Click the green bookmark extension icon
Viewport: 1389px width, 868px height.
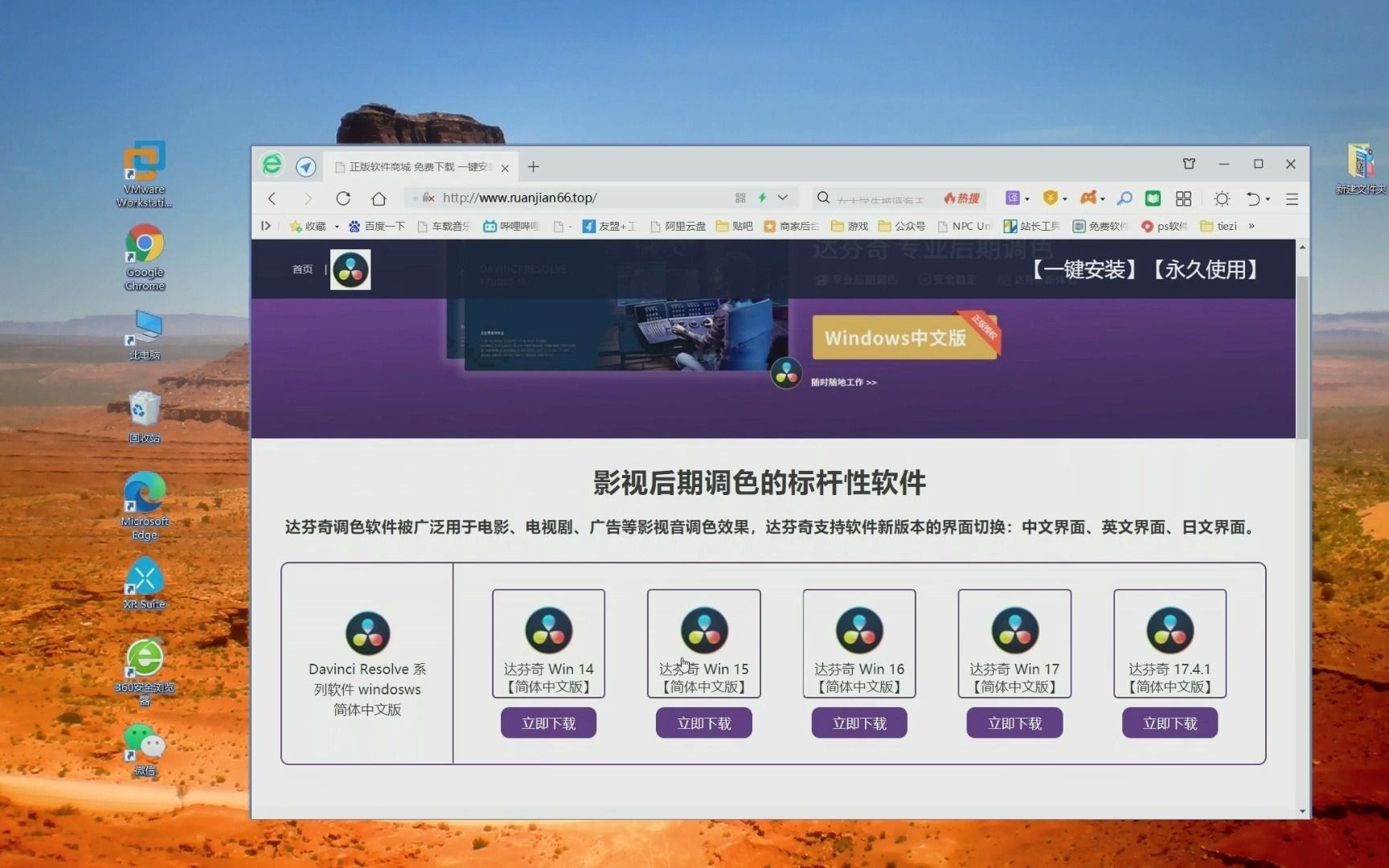[1153, 198]
